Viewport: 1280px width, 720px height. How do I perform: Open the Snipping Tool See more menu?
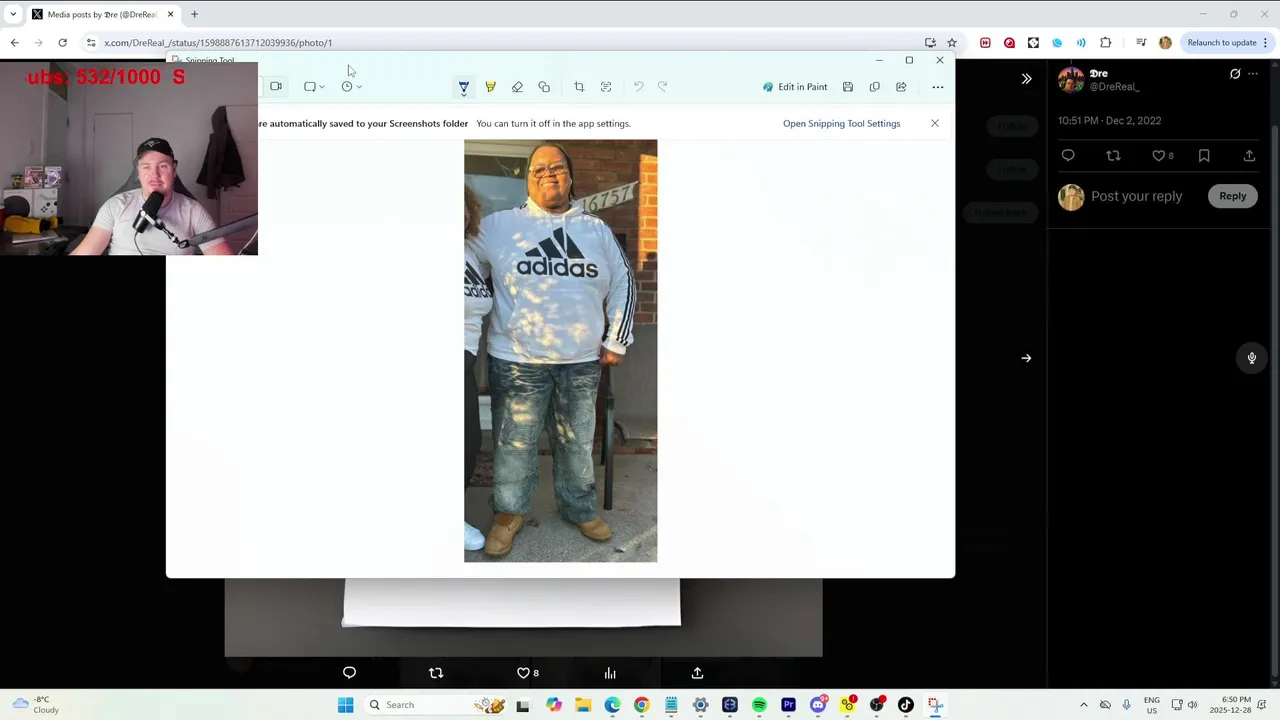(x=938, y=87)
